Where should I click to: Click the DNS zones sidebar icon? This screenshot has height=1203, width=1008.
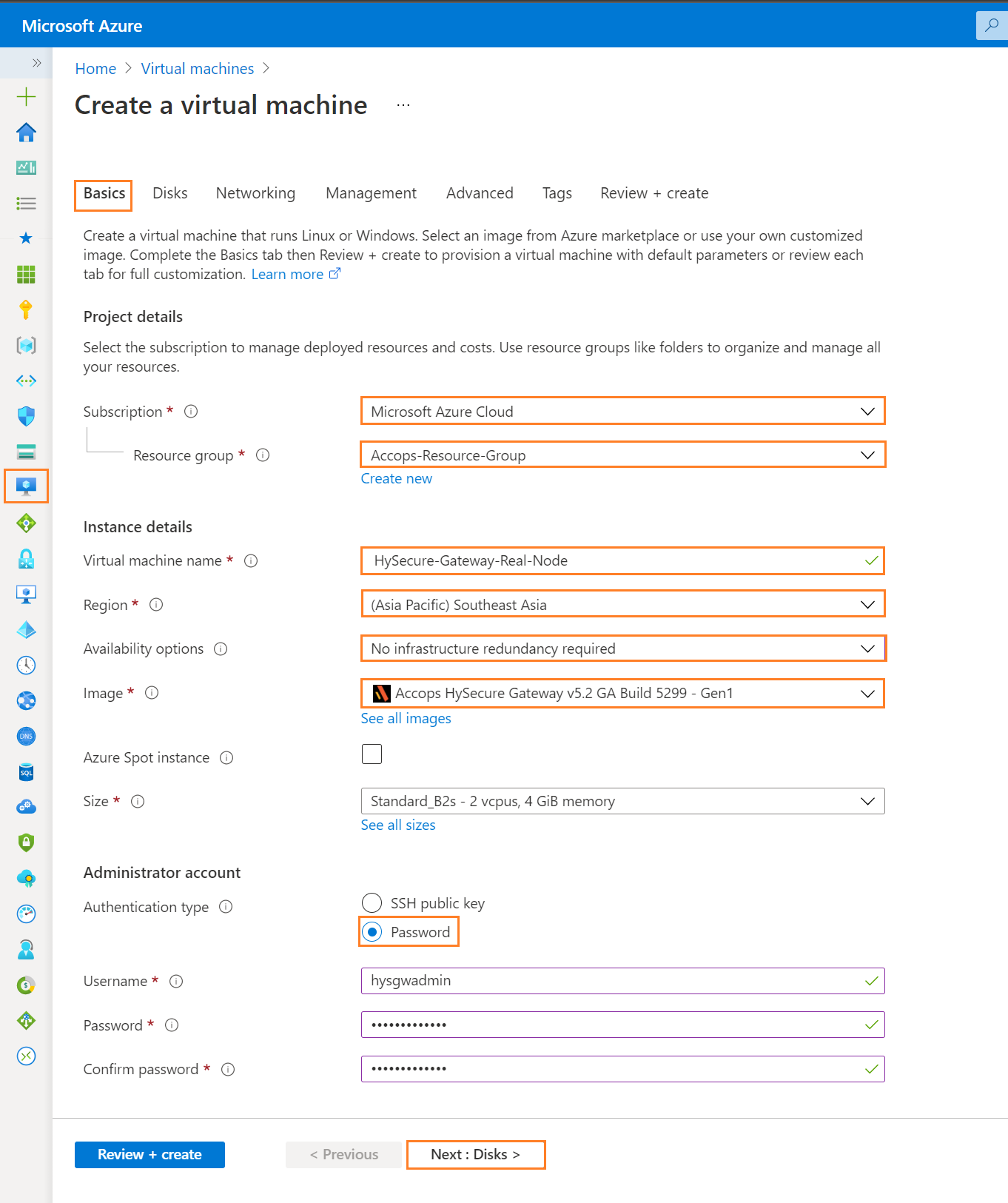point(26,736)
